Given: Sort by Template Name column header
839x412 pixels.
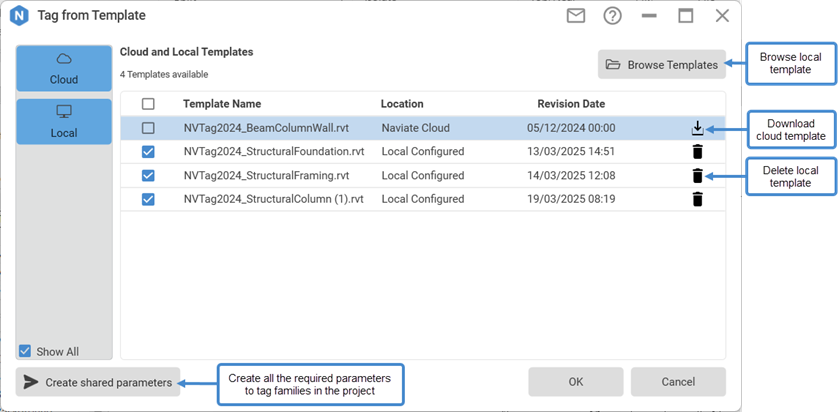Looking at the screenshot, I should pos(222,104).
